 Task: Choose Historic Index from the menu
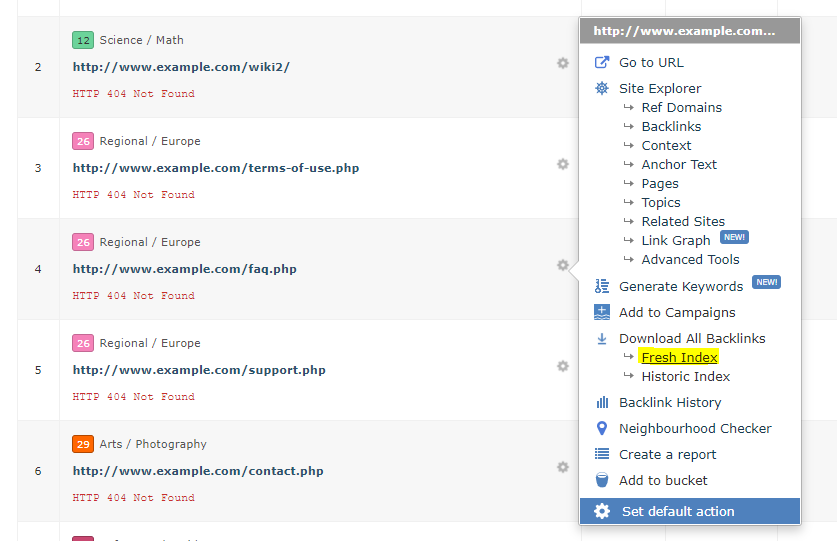click(685, 377)
